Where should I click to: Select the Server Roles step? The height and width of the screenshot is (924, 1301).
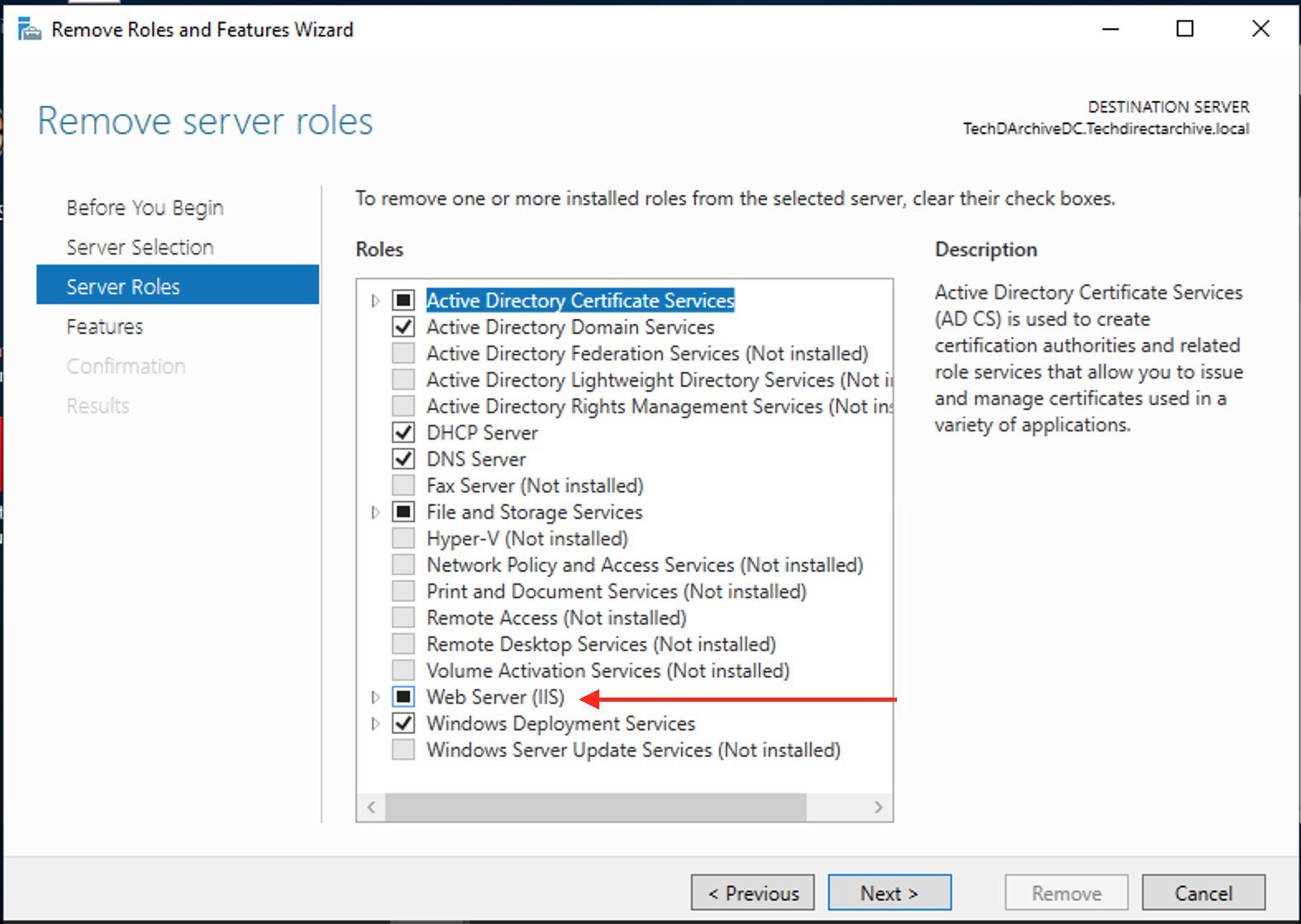178,284
